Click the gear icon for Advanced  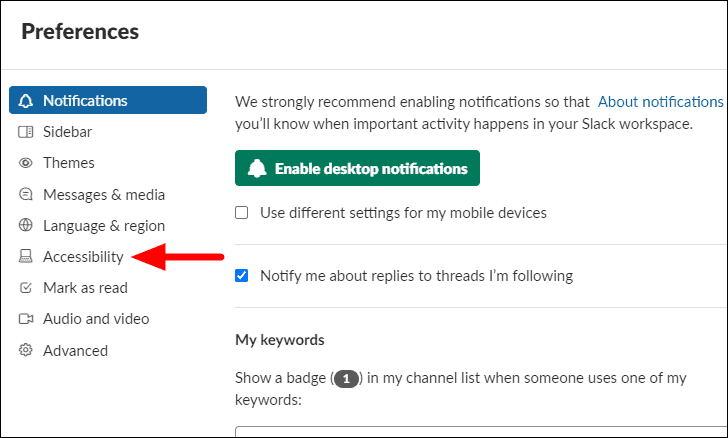coord(26,350)
